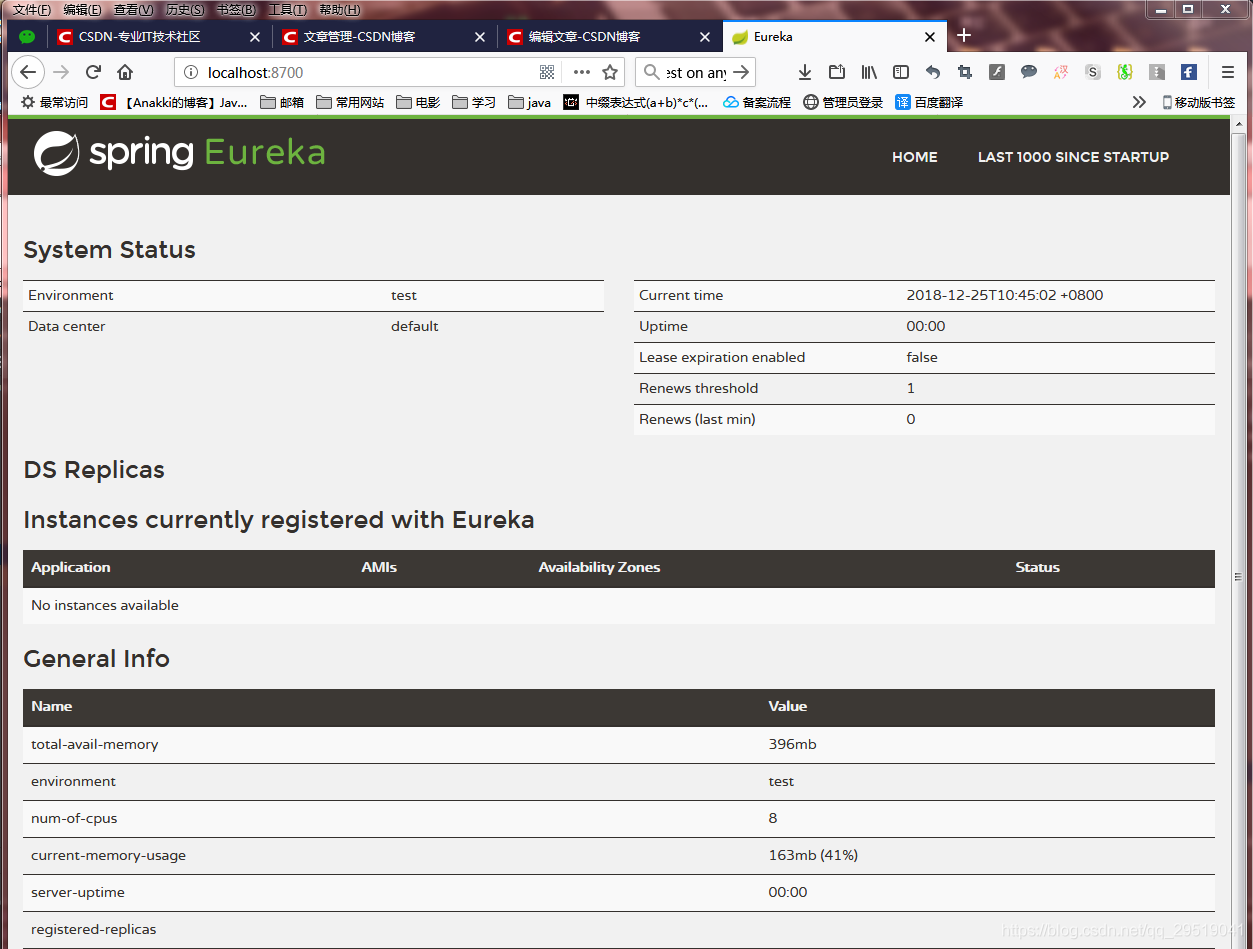1253x949 pixels.
Task: Open the 备案流程 bookmark
Action: [x=757, y=102]
